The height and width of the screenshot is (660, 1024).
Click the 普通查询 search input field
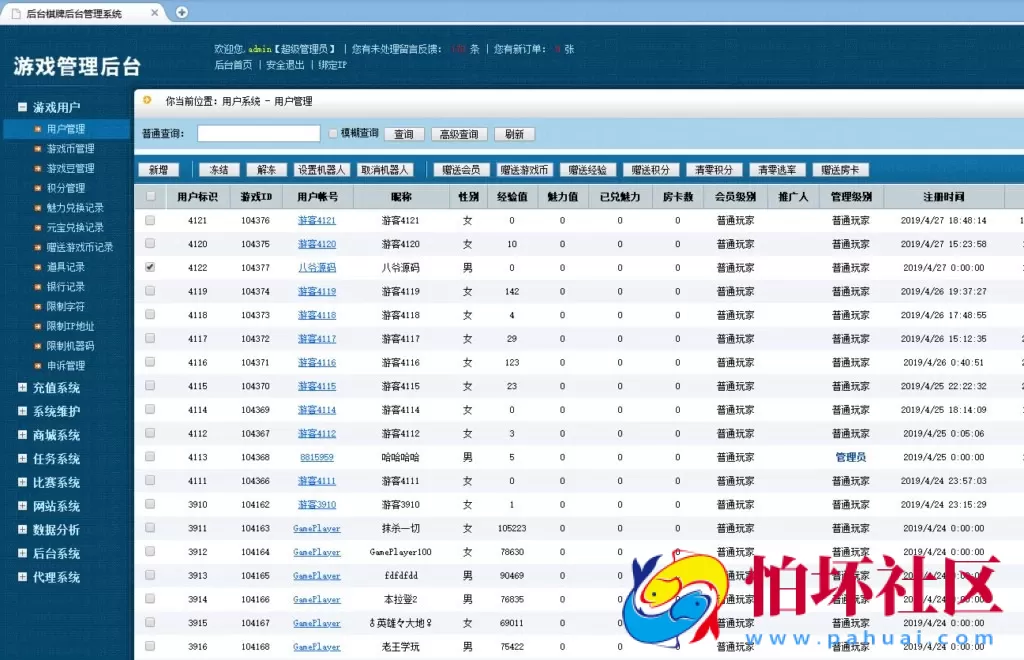coord(257,133)
